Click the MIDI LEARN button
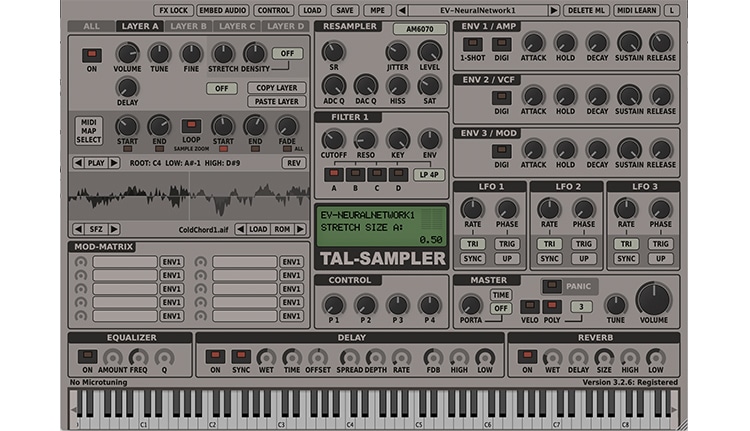Screen dimensions: 750x431 click(x=636, y=10)
